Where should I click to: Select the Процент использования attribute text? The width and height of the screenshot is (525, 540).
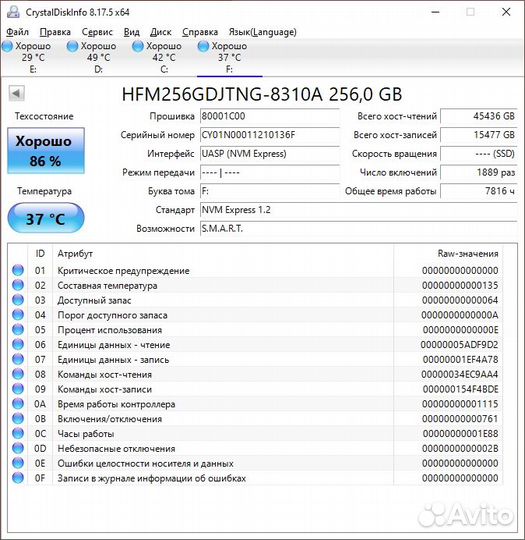click(x=110, y=330)
